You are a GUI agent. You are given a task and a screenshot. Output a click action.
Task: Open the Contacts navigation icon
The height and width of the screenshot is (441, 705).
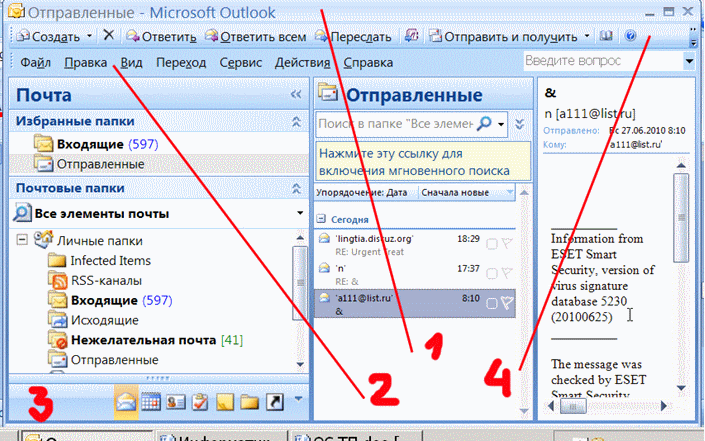(175, 402)
